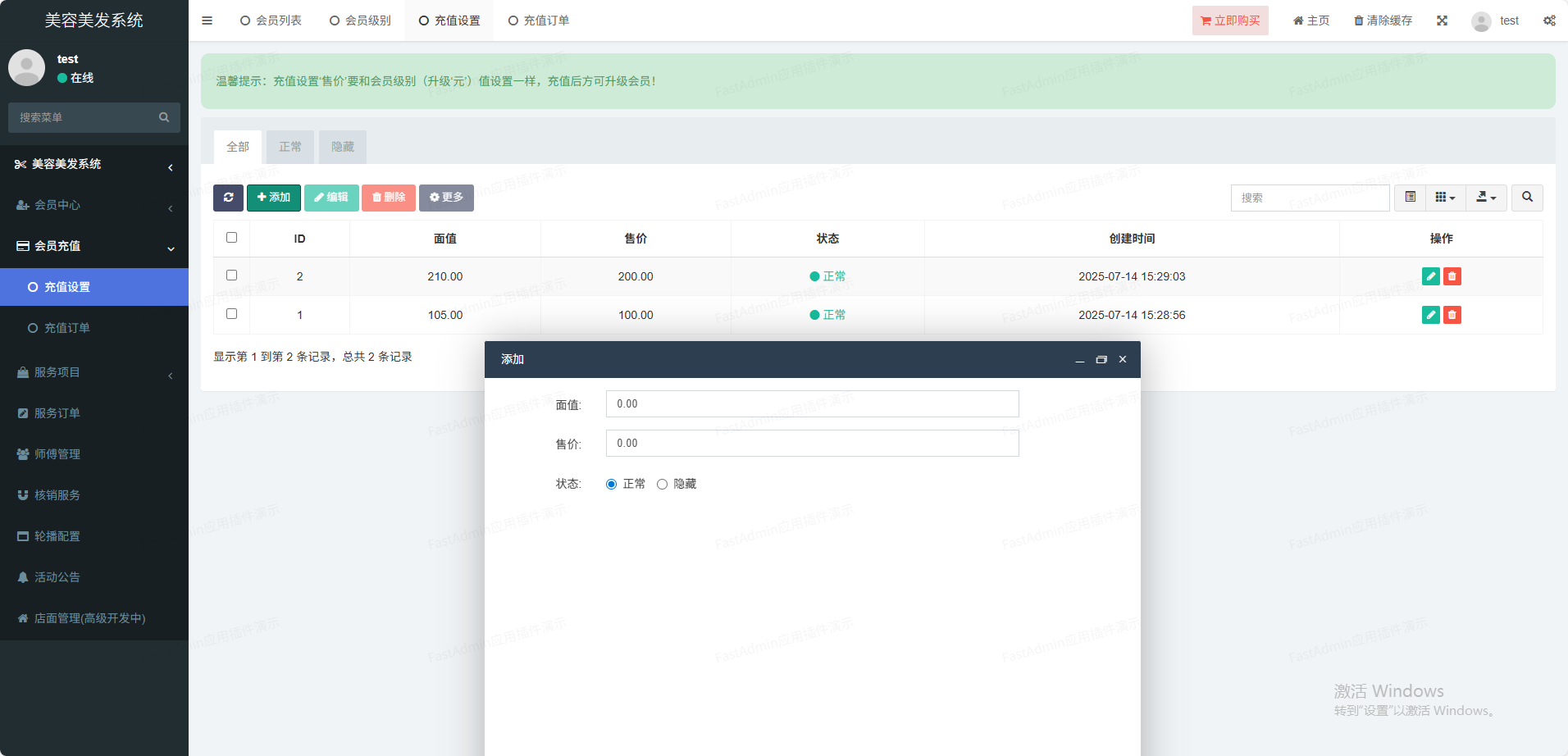The height and width of the screenshot is (756, 1568).
Task: Click the search magnifier button beside export
Action: point(1527,198)
